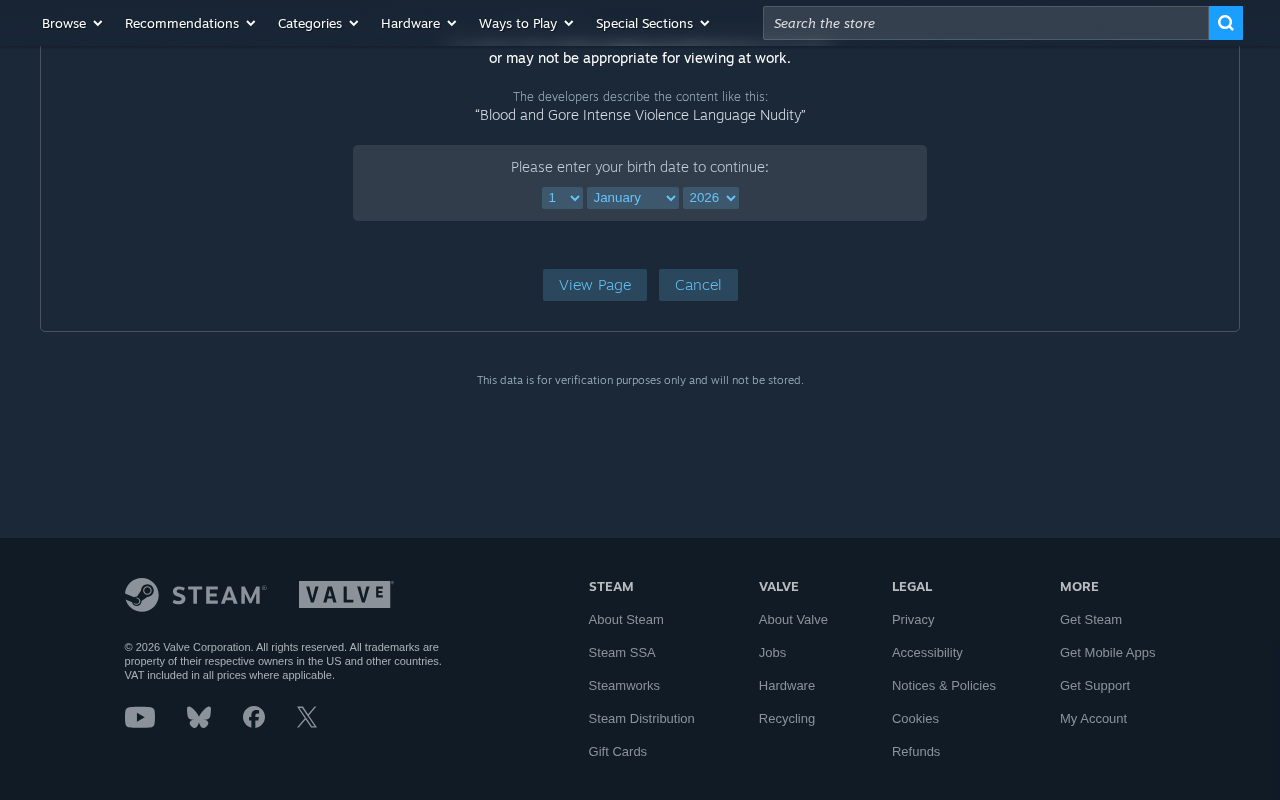1280x800 pixels.
Task: Expand the Special Sections menu
Action: pyautogui.click(x=653, y=23)
